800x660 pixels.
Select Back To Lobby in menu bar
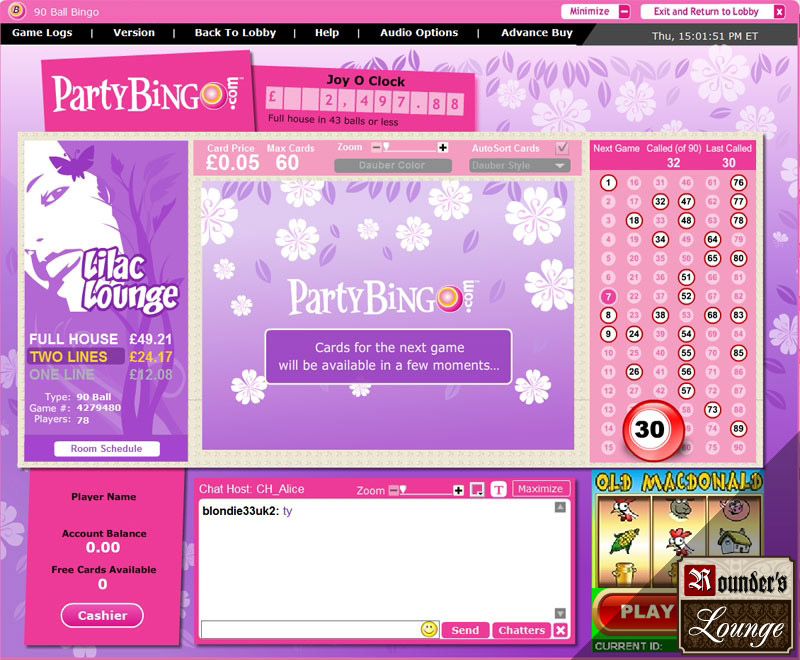tap(235, 33)
